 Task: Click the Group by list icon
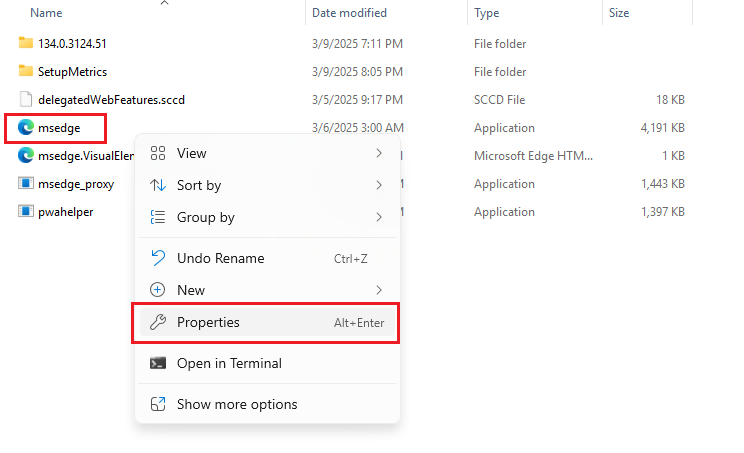coord(158,217)
